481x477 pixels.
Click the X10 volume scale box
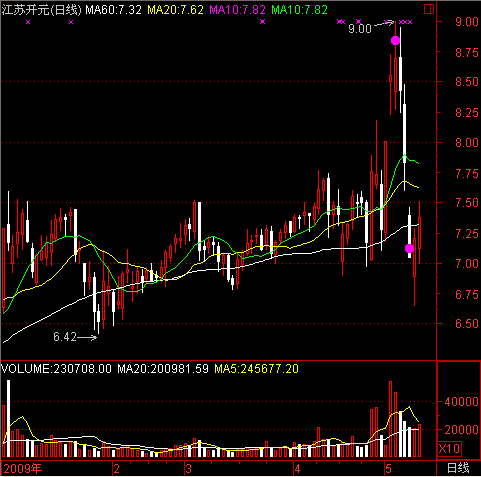tap(449, 449)
